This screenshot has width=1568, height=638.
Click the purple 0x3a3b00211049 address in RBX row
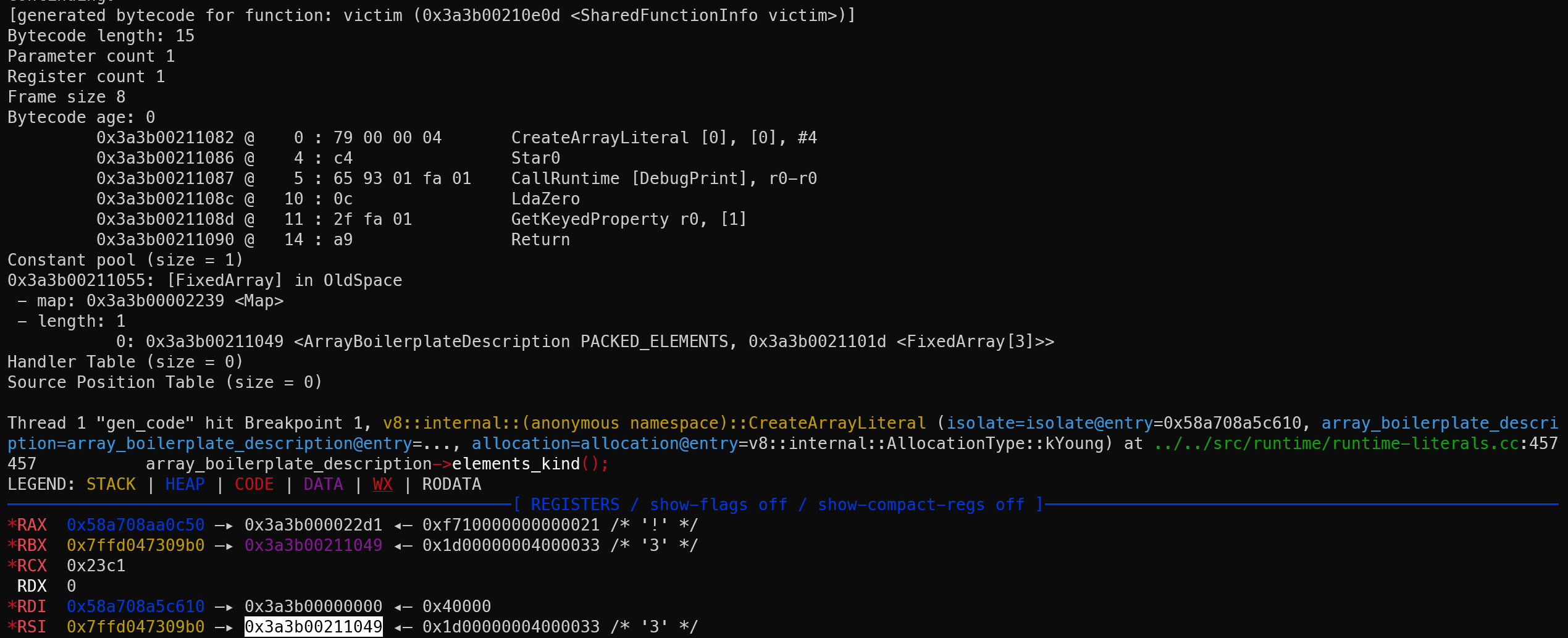point(313,545)
